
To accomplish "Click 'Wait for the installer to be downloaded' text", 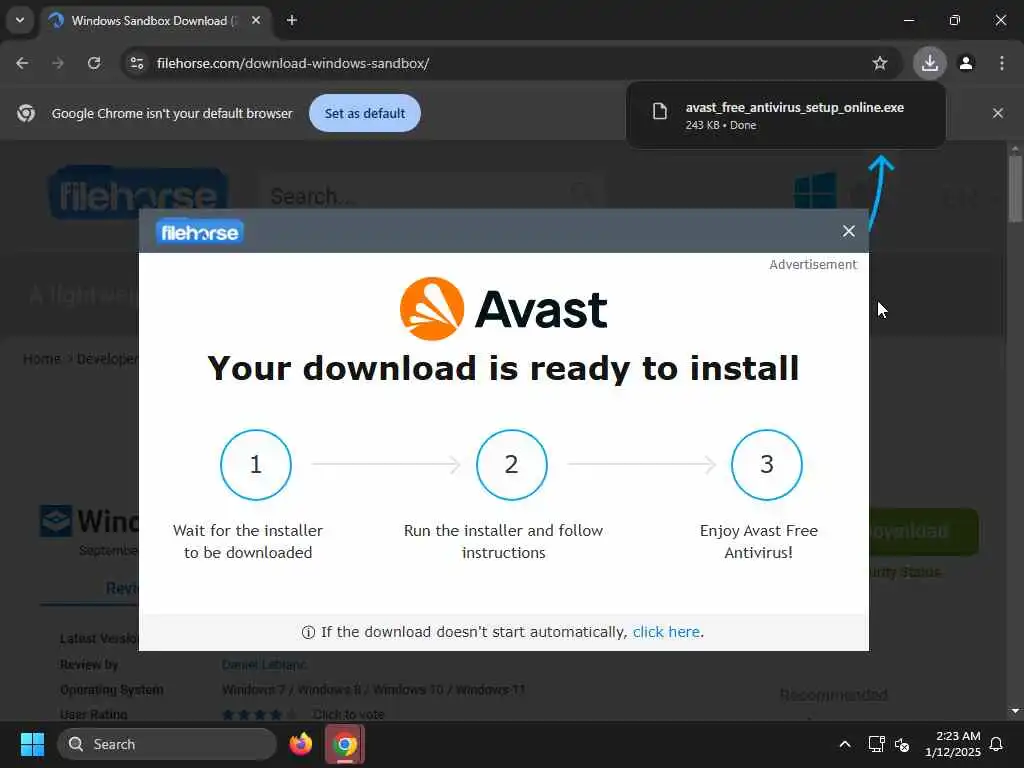I will pyautogui.click(x=248, y=541).
